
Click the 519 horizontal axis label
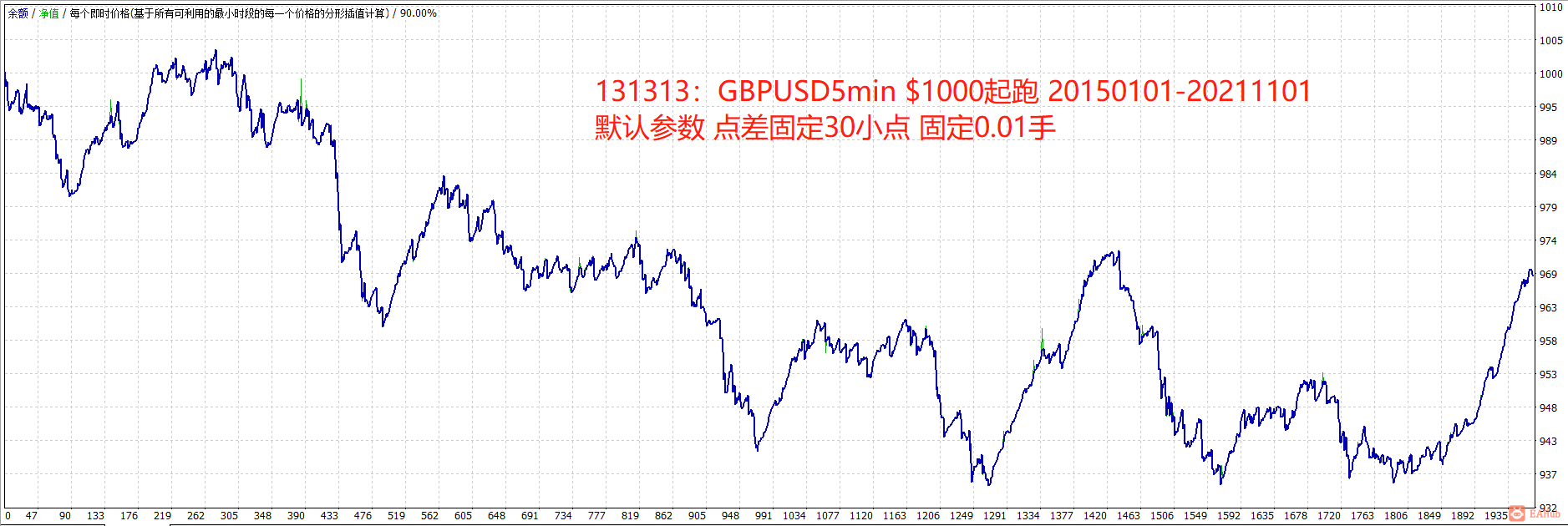(397, 516)
